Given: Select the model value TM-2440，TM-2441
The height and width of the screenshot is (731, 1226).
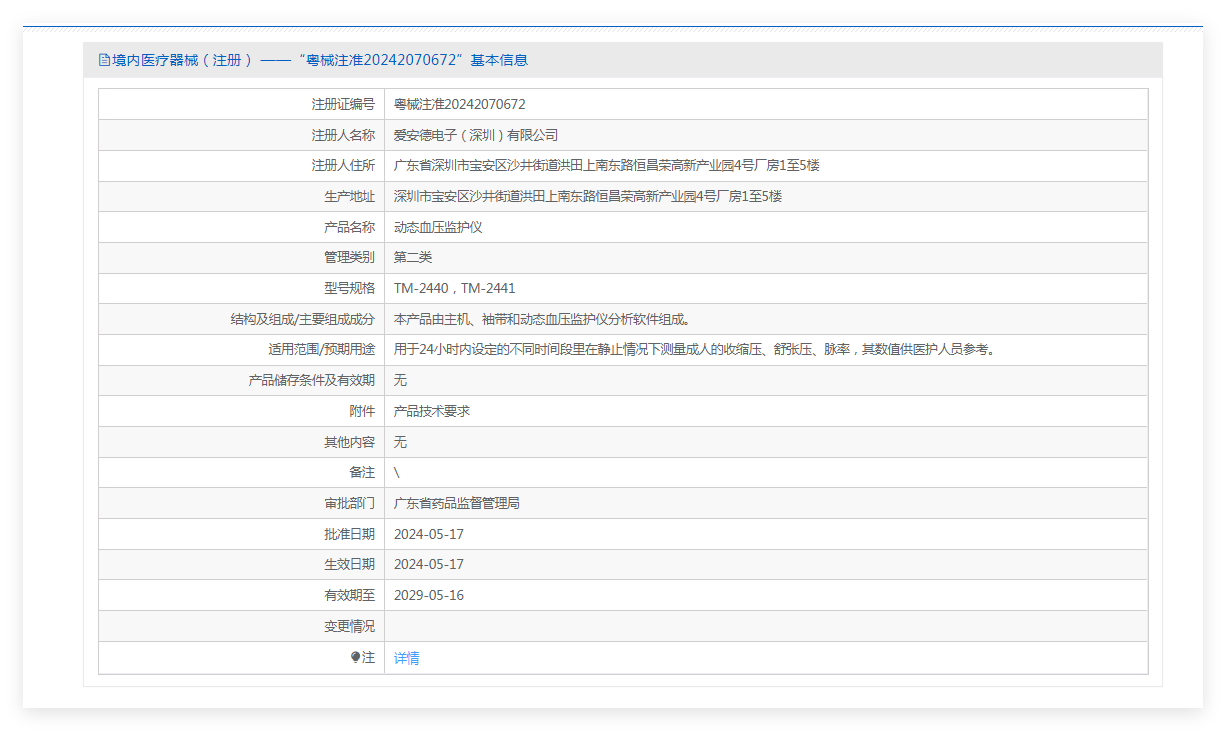Looking at the screenshot, I should pos(454,288).
